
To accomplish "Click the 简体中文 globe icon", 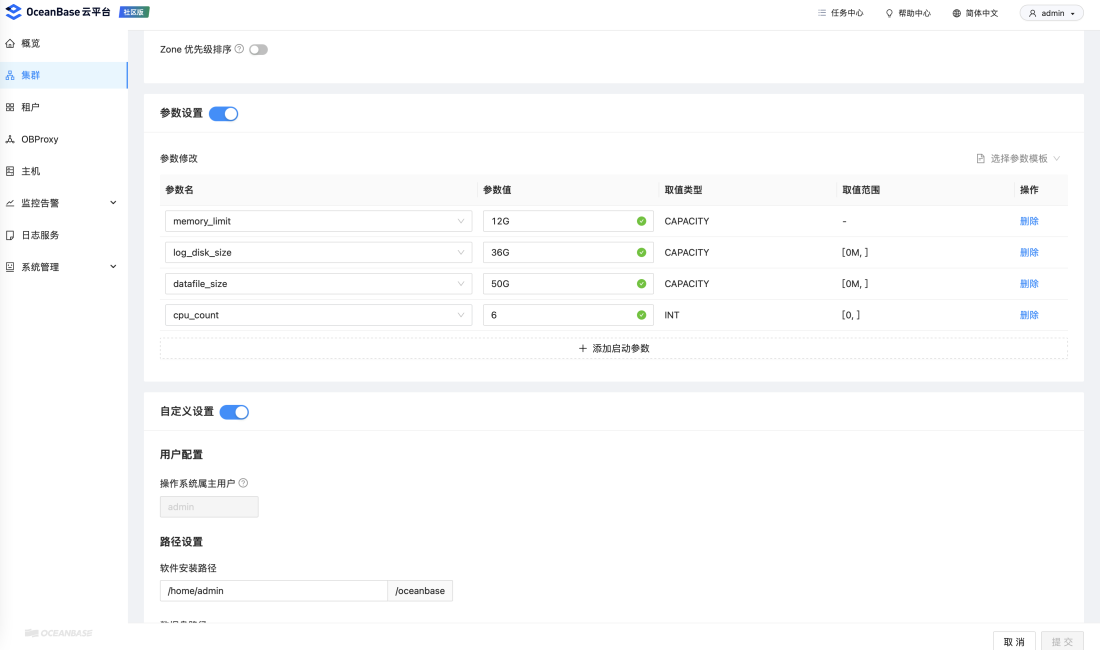I will pos(956,13).
